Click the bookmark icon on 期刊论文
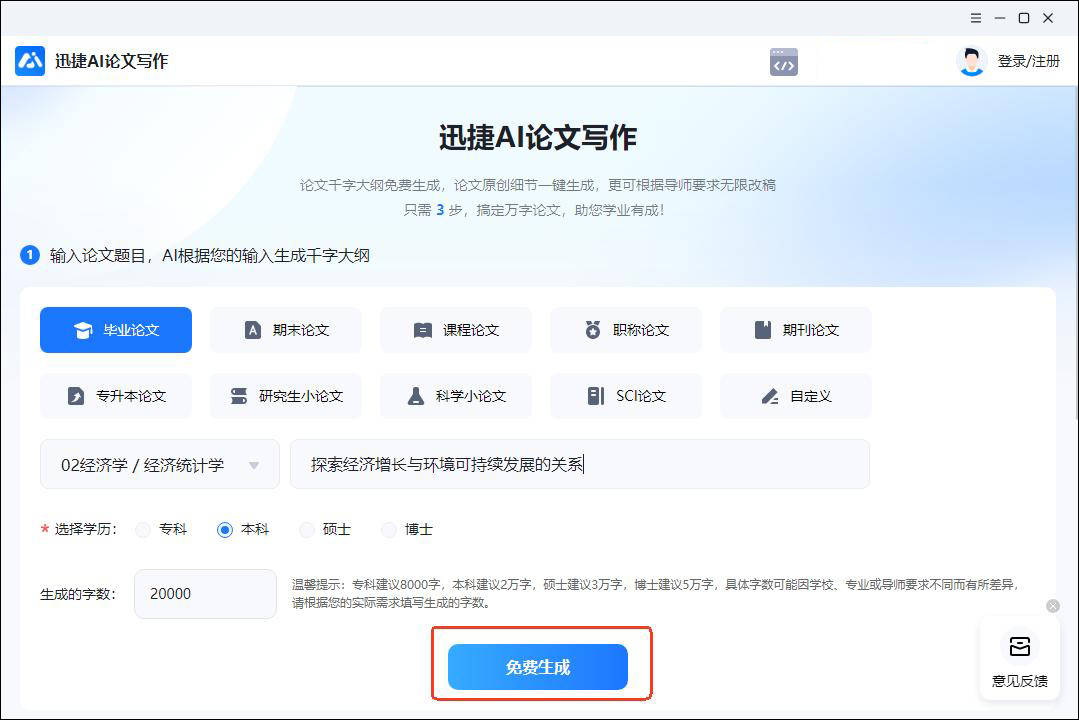This screenshot has width=1079, height=720. 763,330
